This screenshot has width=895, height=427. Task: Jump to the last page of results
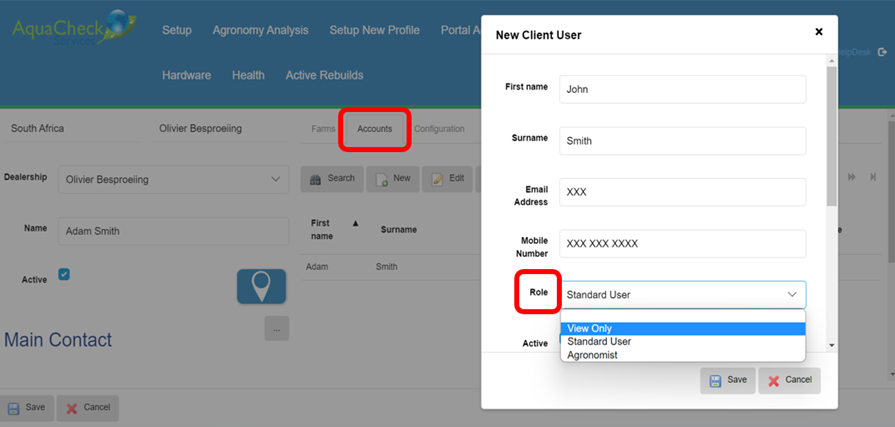873,177
